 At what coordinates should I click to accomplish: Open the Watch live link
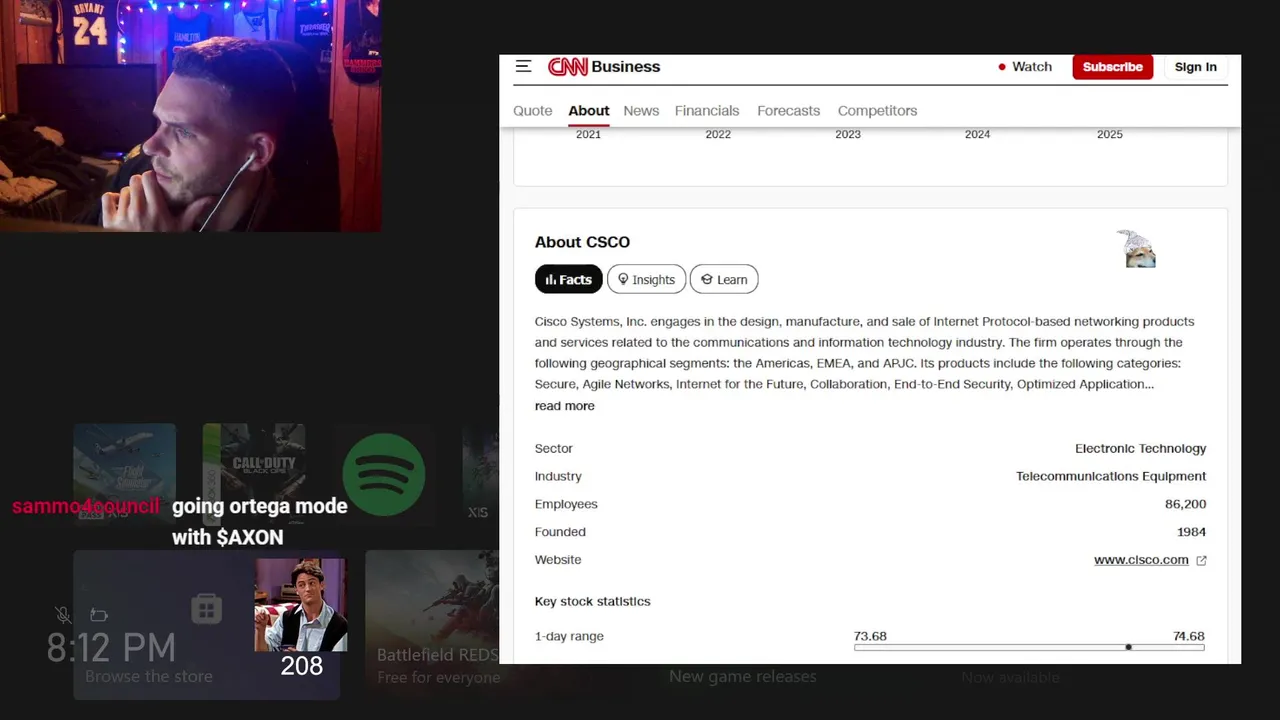click(x=1025, y=67)
